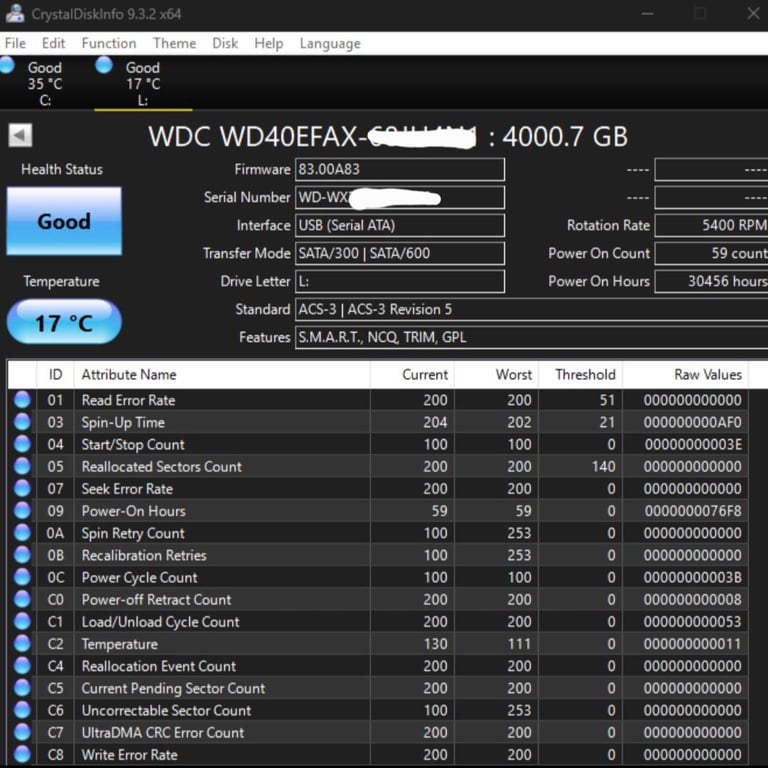The height and width of the screenshot is (768, 768).
Task: Click the disk title WDC WD40EFAX
Action: tap(388, 136)
